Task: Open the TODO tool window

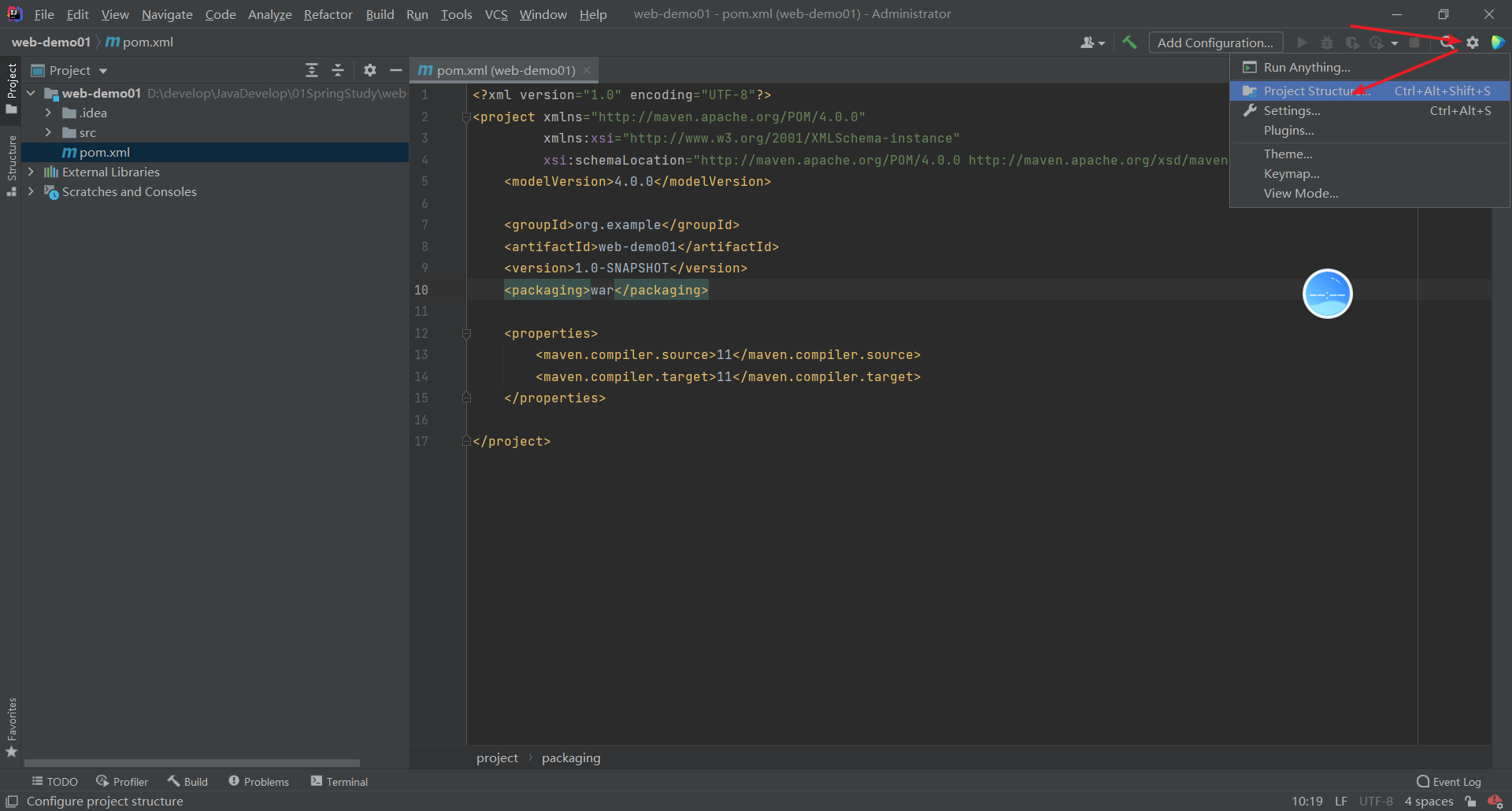Action: point(54,782)
